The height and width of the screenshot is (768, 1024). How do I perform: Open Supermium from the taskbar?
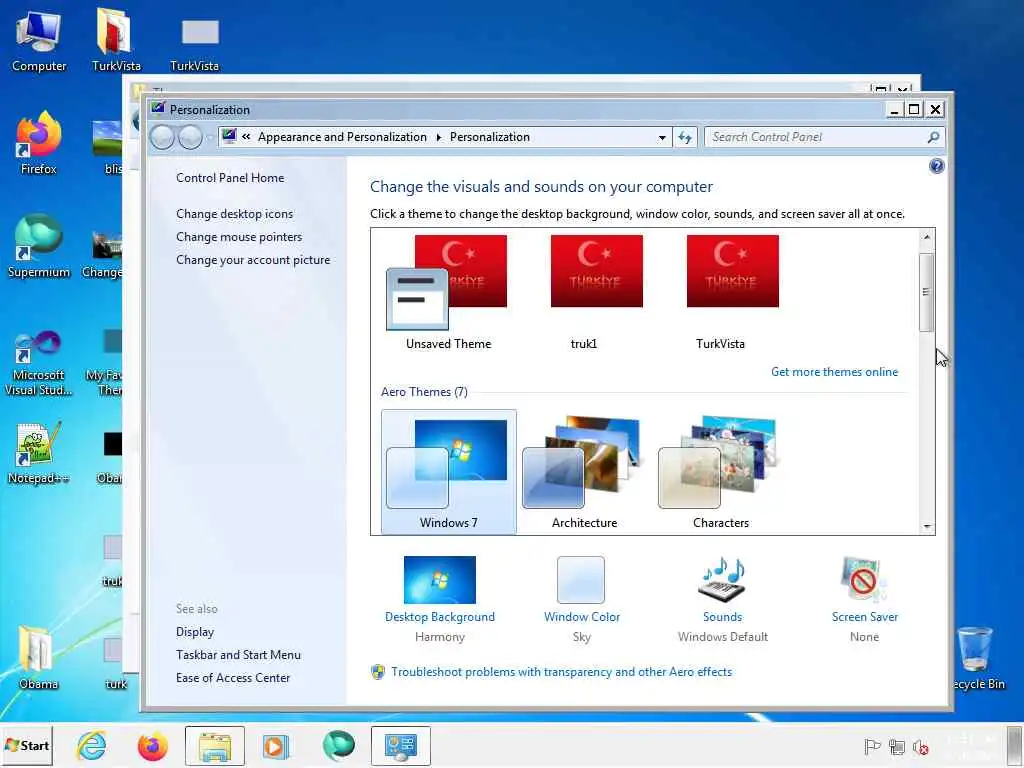click(338, 745)
